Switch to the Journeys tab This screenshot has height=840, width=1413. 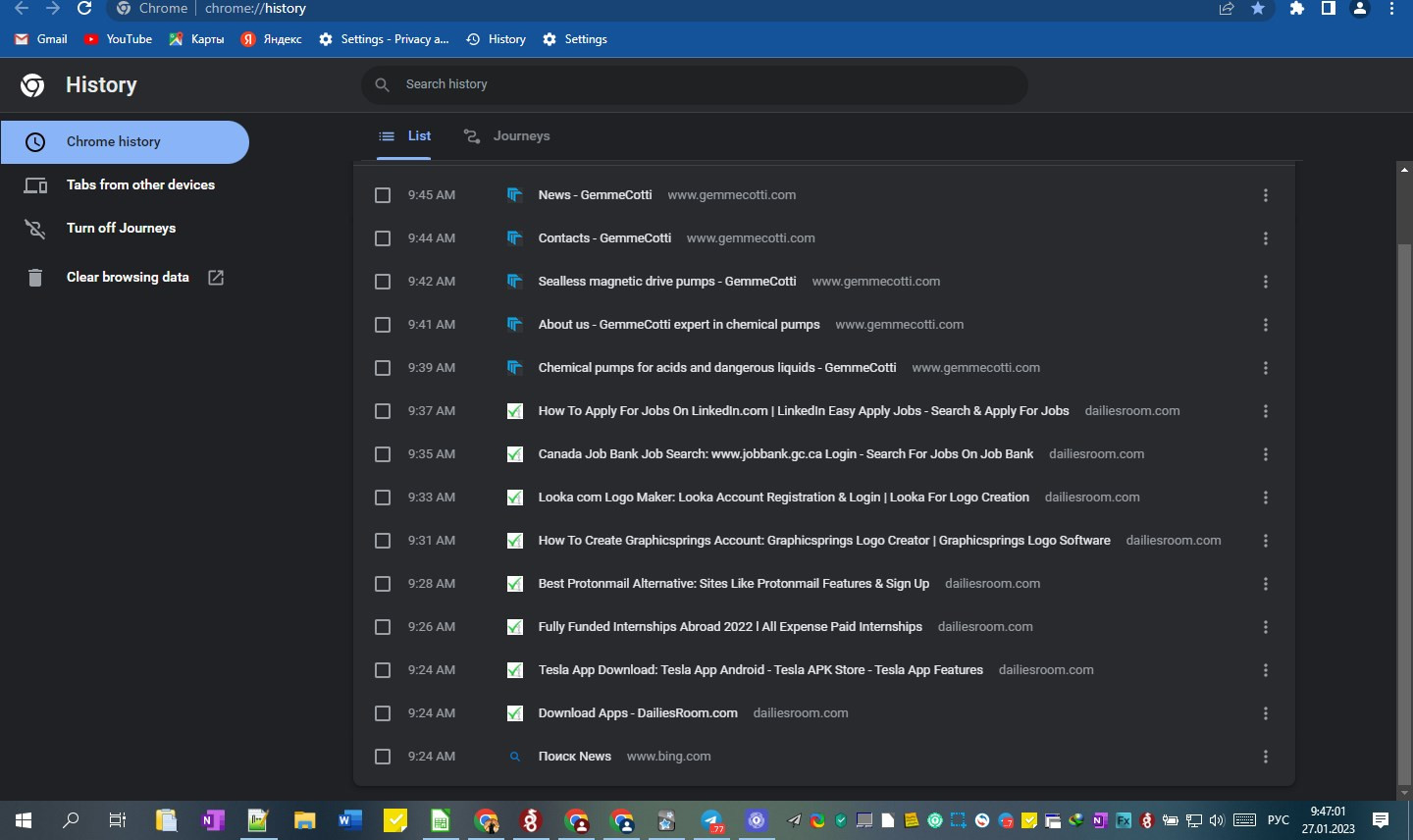click(506, 136)
